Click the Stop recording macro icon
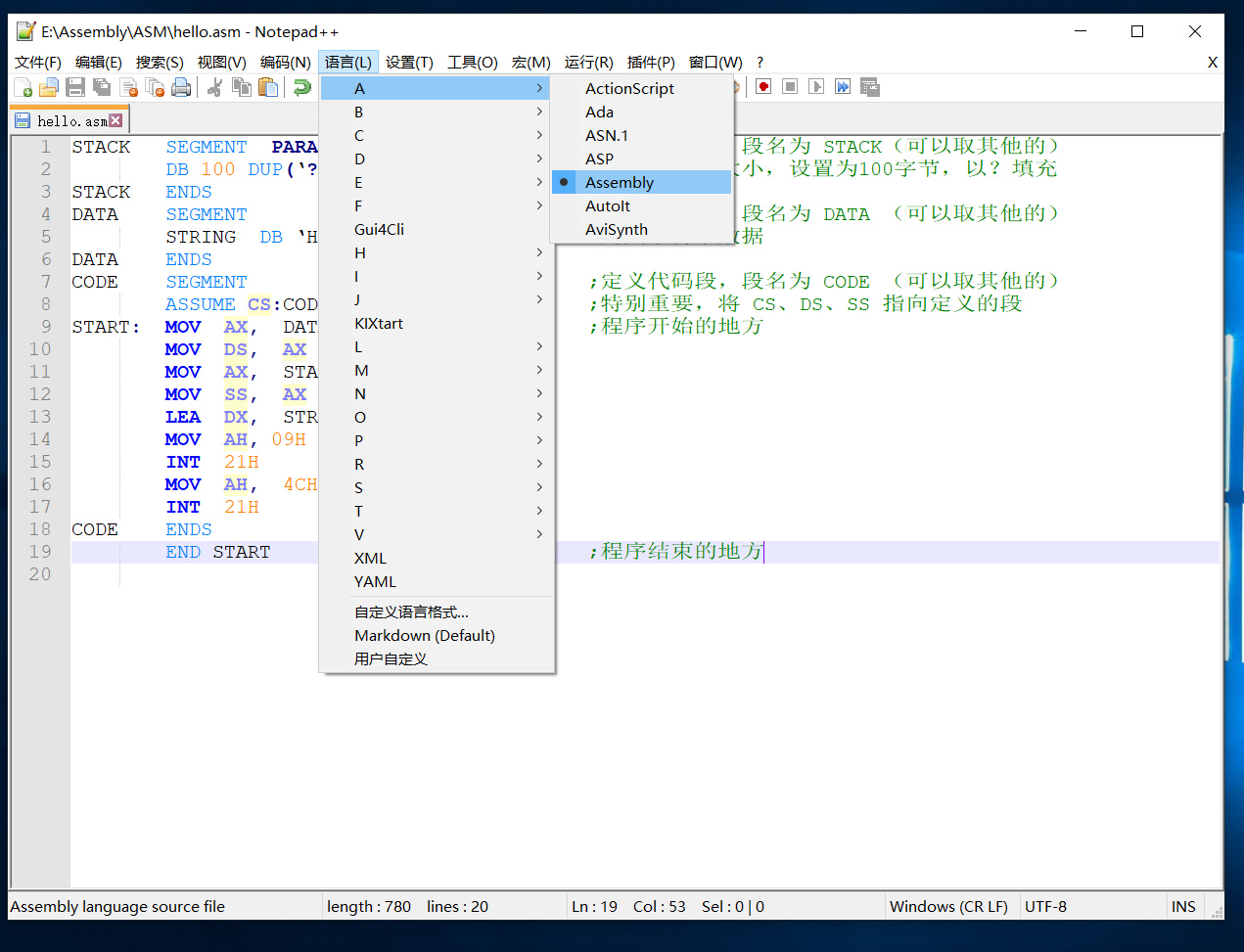 pos(790,87)
